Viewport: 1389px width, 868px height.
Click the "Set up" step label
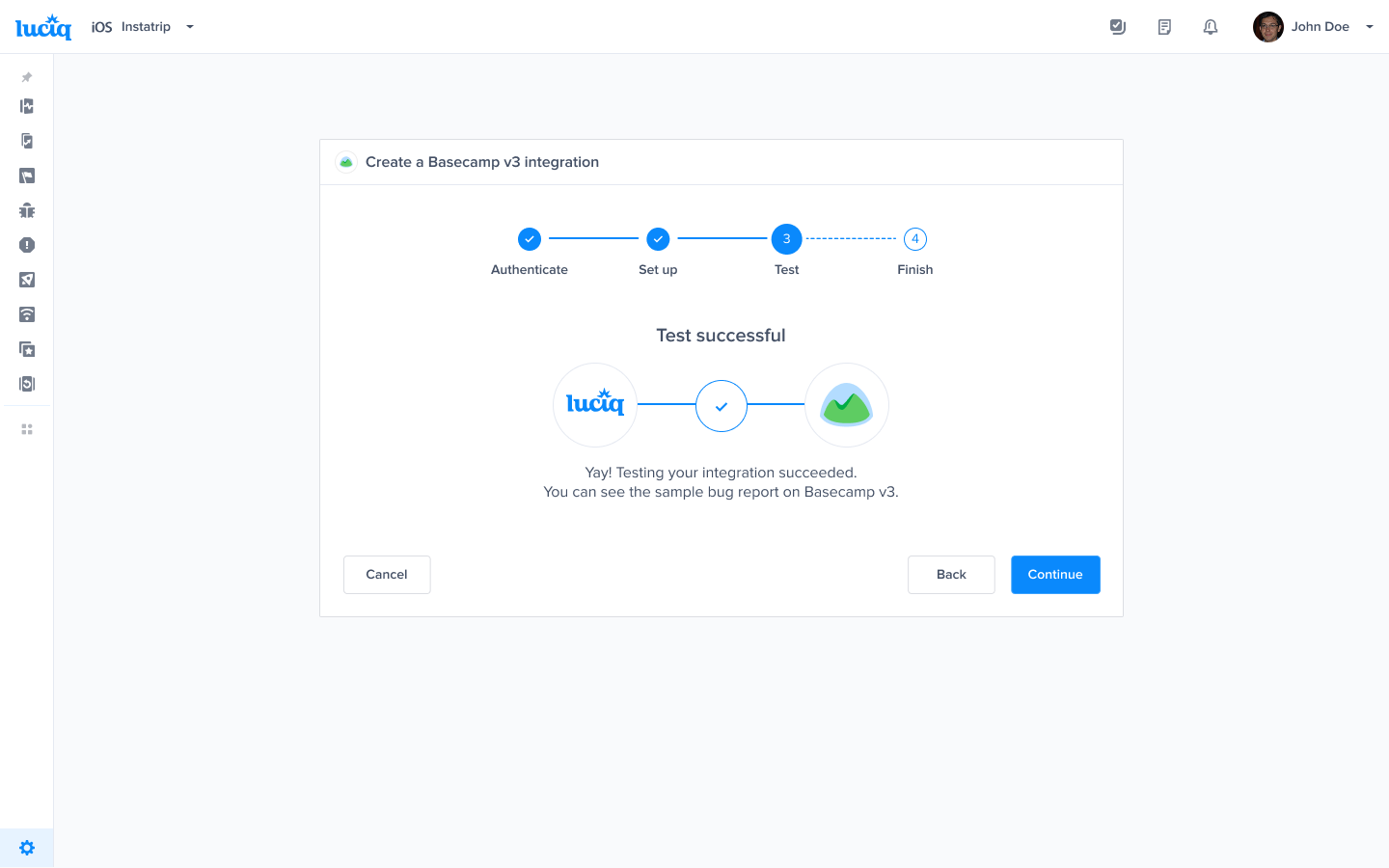pos(658,270)
